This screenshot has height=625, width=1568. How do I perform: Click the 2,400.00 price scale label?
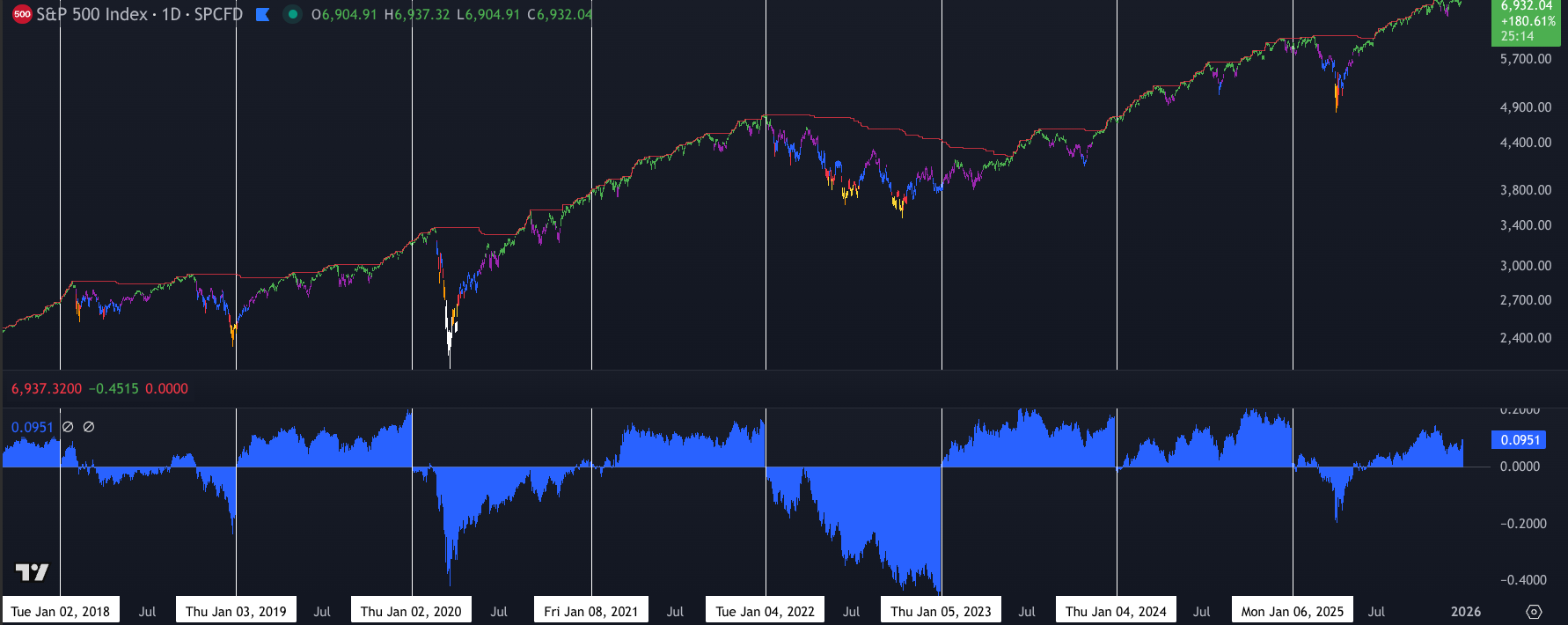point(1526,338)
